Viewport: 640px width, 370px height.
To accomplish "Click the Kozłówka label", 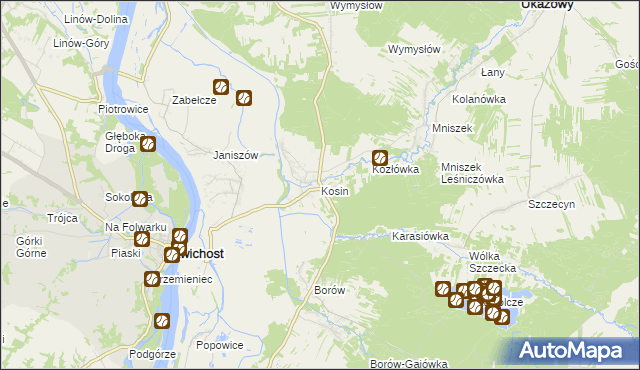I will pos(396,169).
